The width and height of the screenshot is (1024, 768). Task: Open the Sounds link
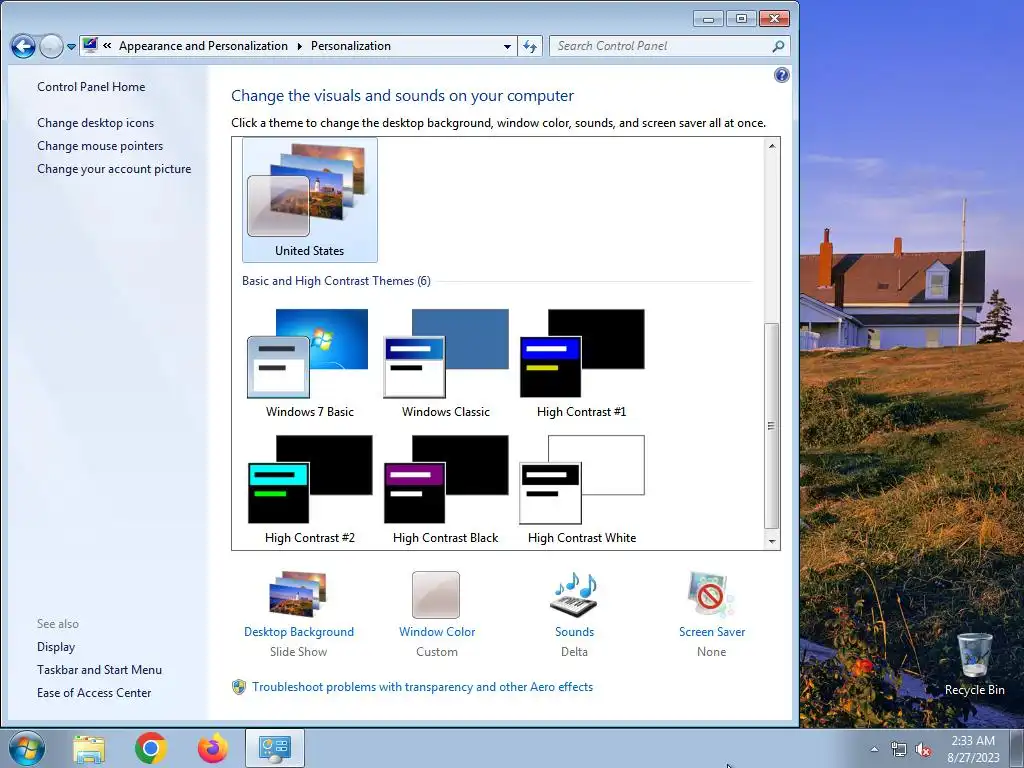pyautogui.click(x=574, y=632)
